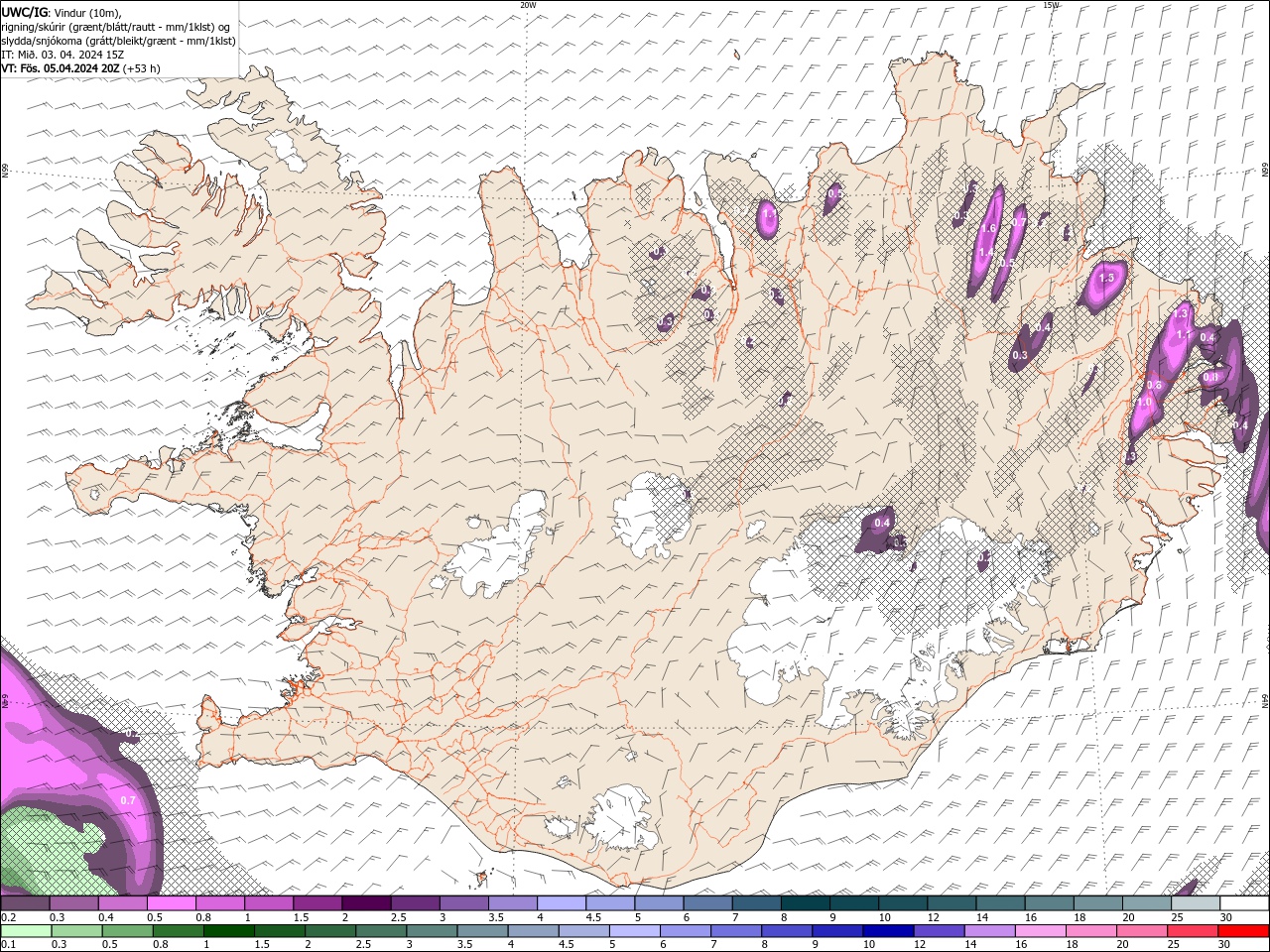Click the 0.1 label starting the lower legend
Screen dimensions: 1270x952
coord(8,945)
